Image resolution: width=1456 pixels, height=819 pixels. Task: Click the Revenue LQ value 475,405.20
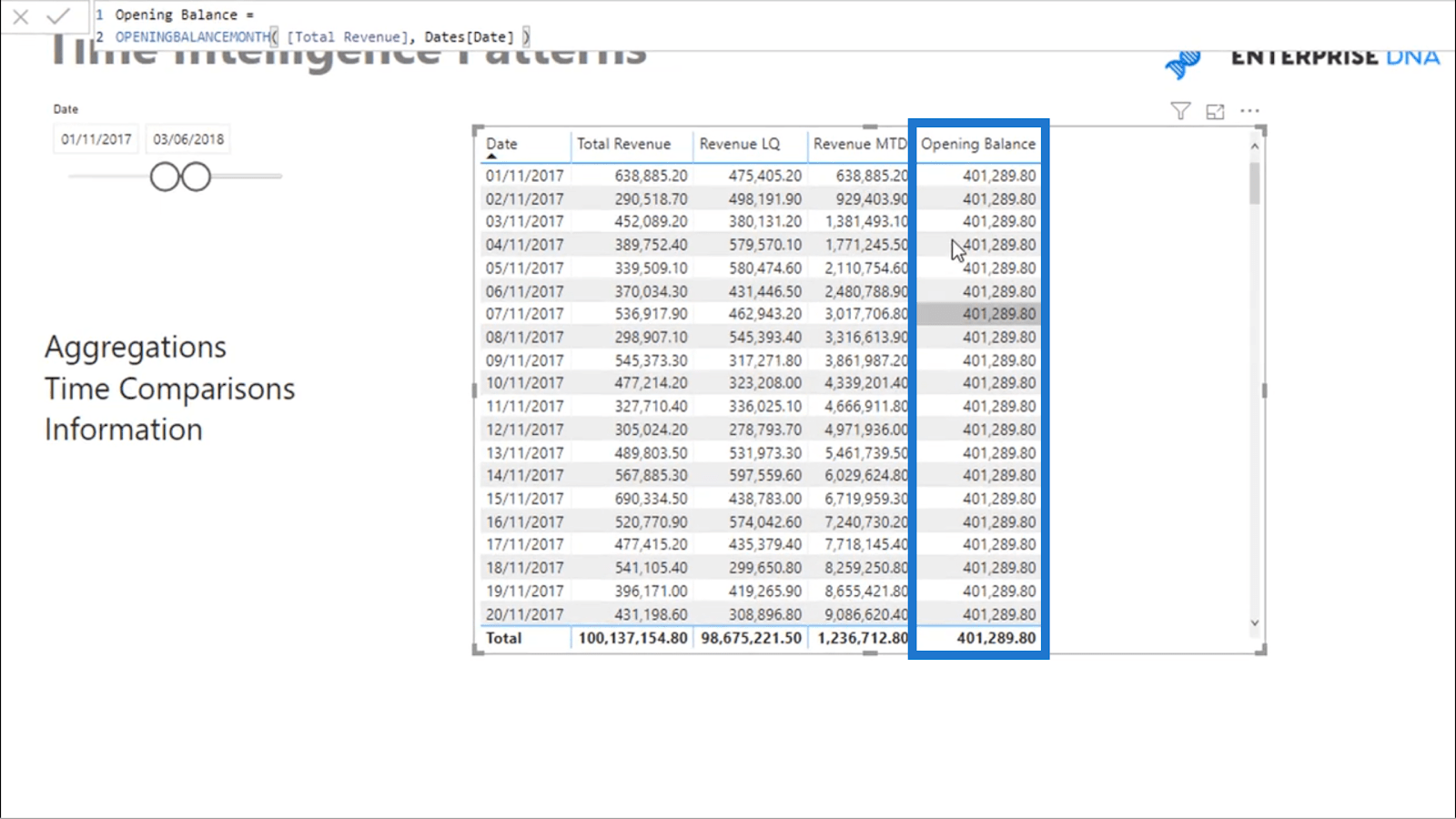pyautogui.click(x=765, y=176)
